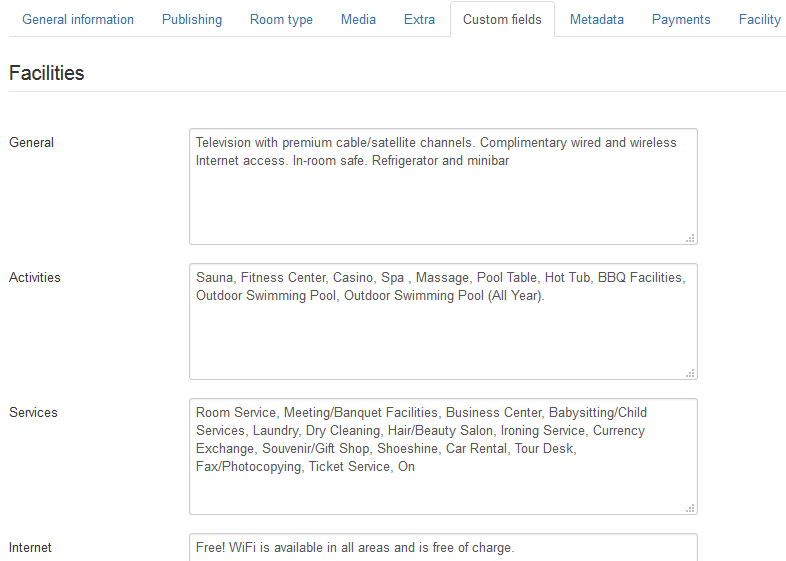
Task: Click the General field label
Action: pos(31,143)
